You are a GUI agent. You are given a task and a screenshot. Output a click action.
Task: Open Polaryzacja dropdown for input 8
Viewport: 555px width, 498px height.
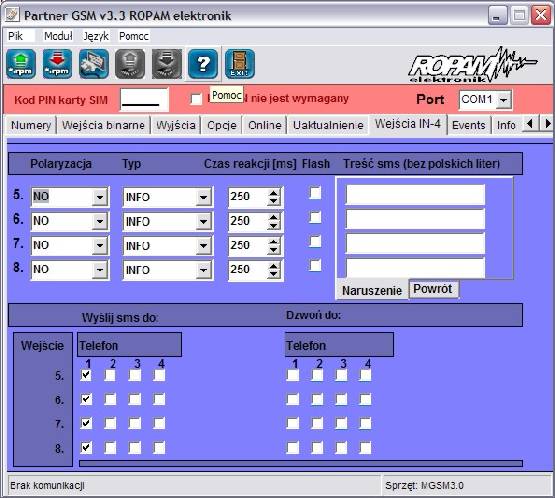pyautogui.click(x=100, y=270)
